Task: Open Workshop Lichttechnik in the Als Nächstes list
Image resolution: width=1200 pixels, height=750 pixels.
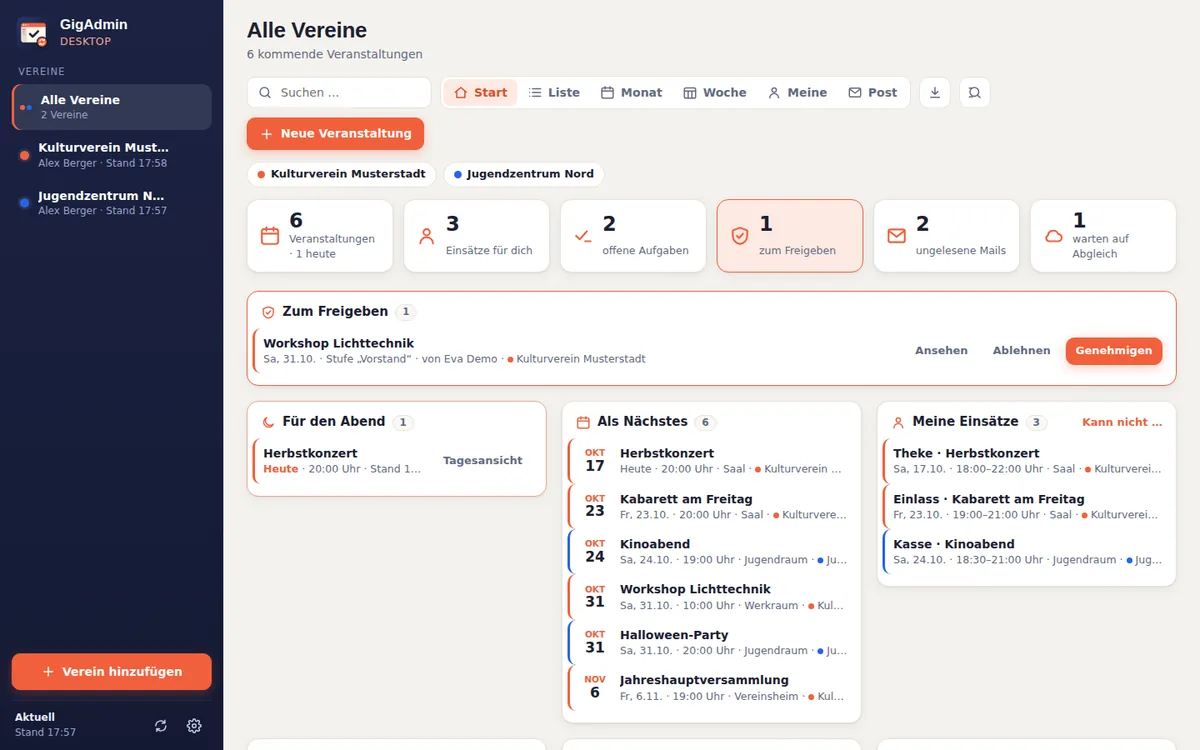Action: click(711, 597)
